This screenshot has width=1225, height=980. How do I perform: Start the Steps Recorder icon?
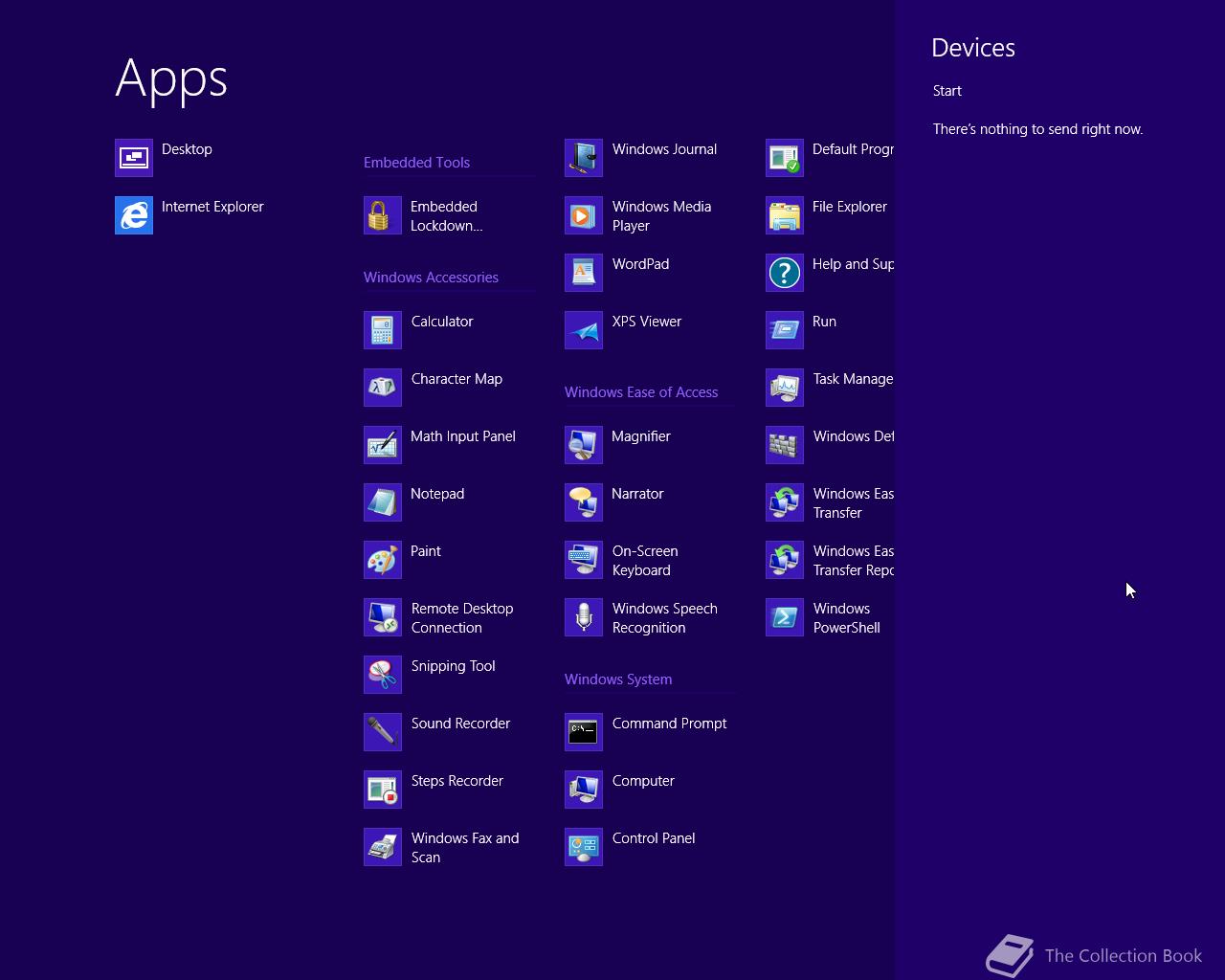[x=383, y=790]
